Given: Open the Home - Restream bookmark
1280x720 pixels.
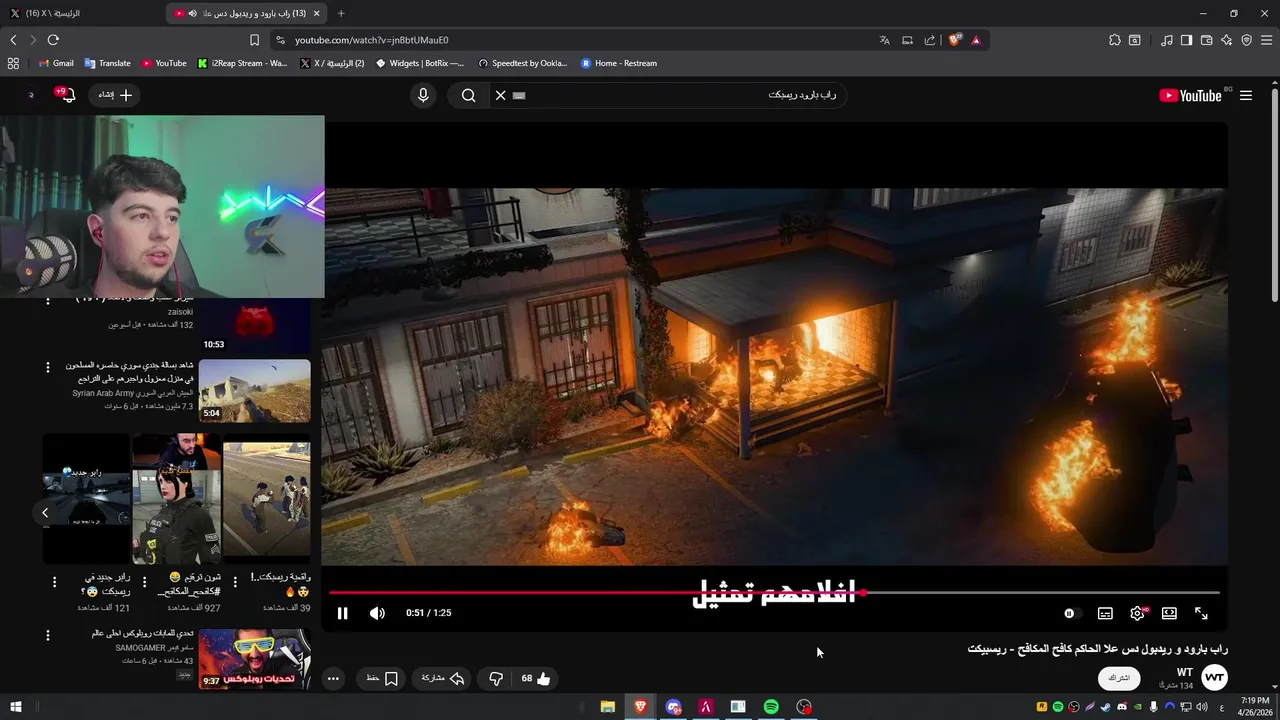Looking at the screenshot, I should click(619, 63).
